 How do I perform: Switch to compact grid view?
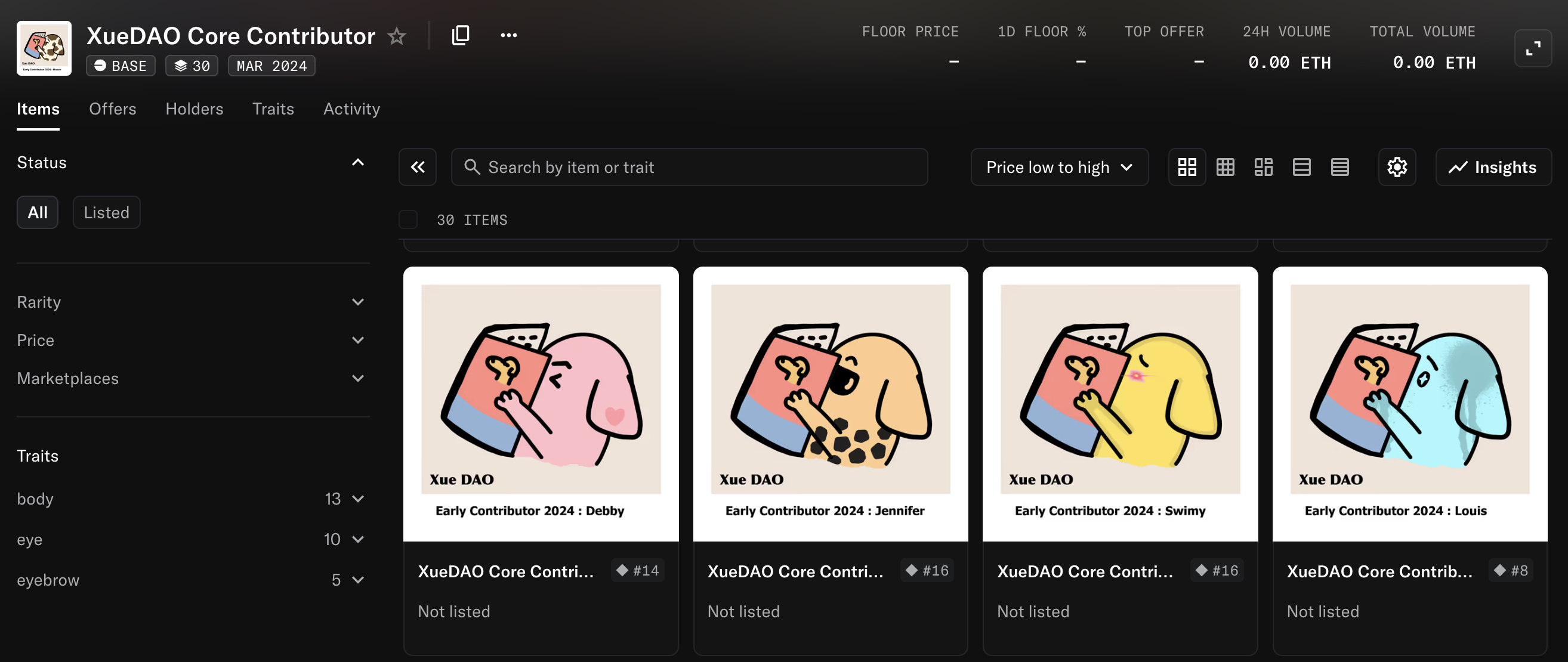click(x=1225, y=167)
